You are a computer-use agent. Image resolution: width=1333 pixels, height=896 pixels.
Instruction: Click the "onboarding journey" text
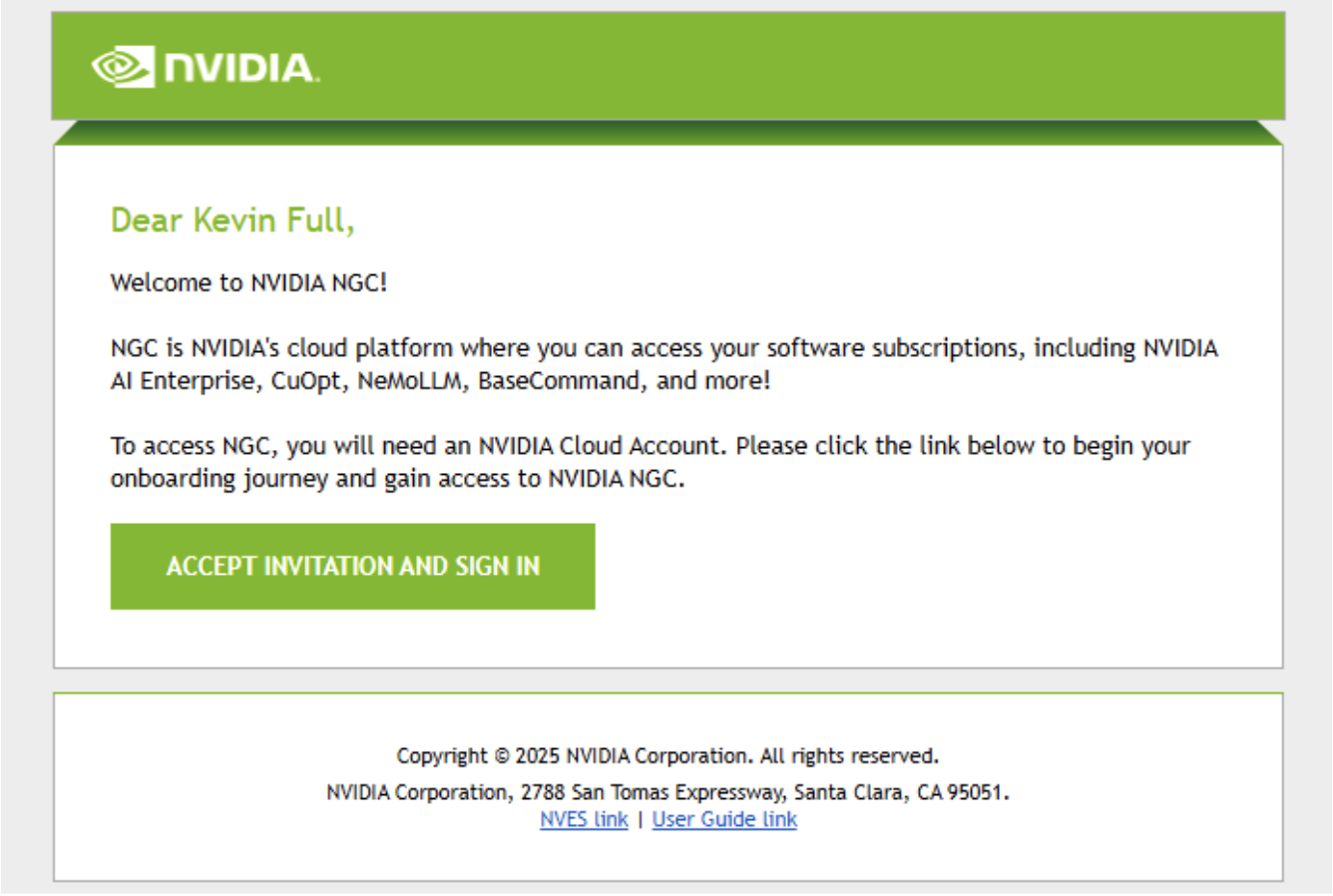coord(219,479)
